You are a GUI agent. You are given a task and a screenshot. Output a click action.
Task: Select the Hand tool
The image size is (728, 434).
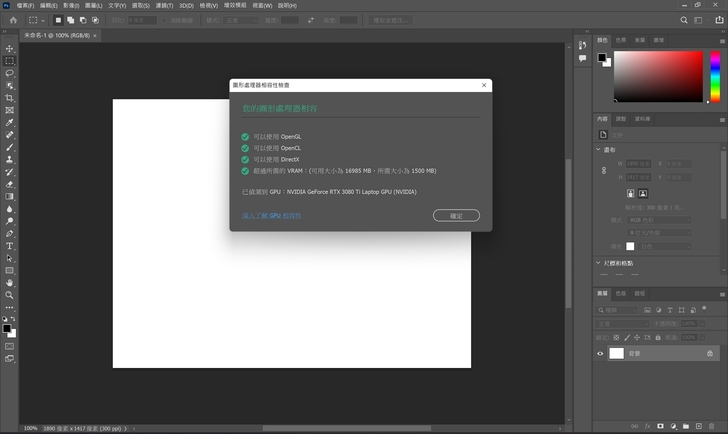(10, 282)
